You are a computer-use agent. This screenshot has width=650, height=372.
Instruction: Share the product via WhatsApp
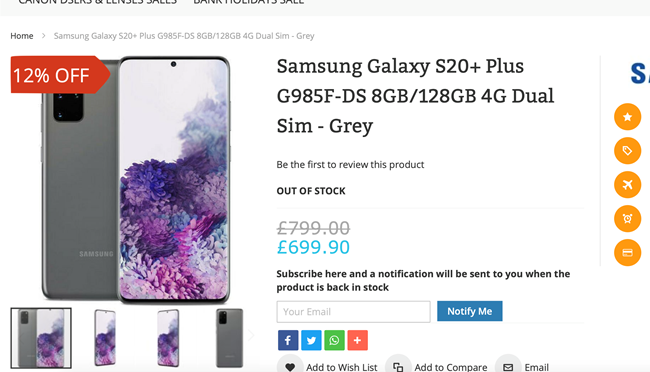point(334,340)
